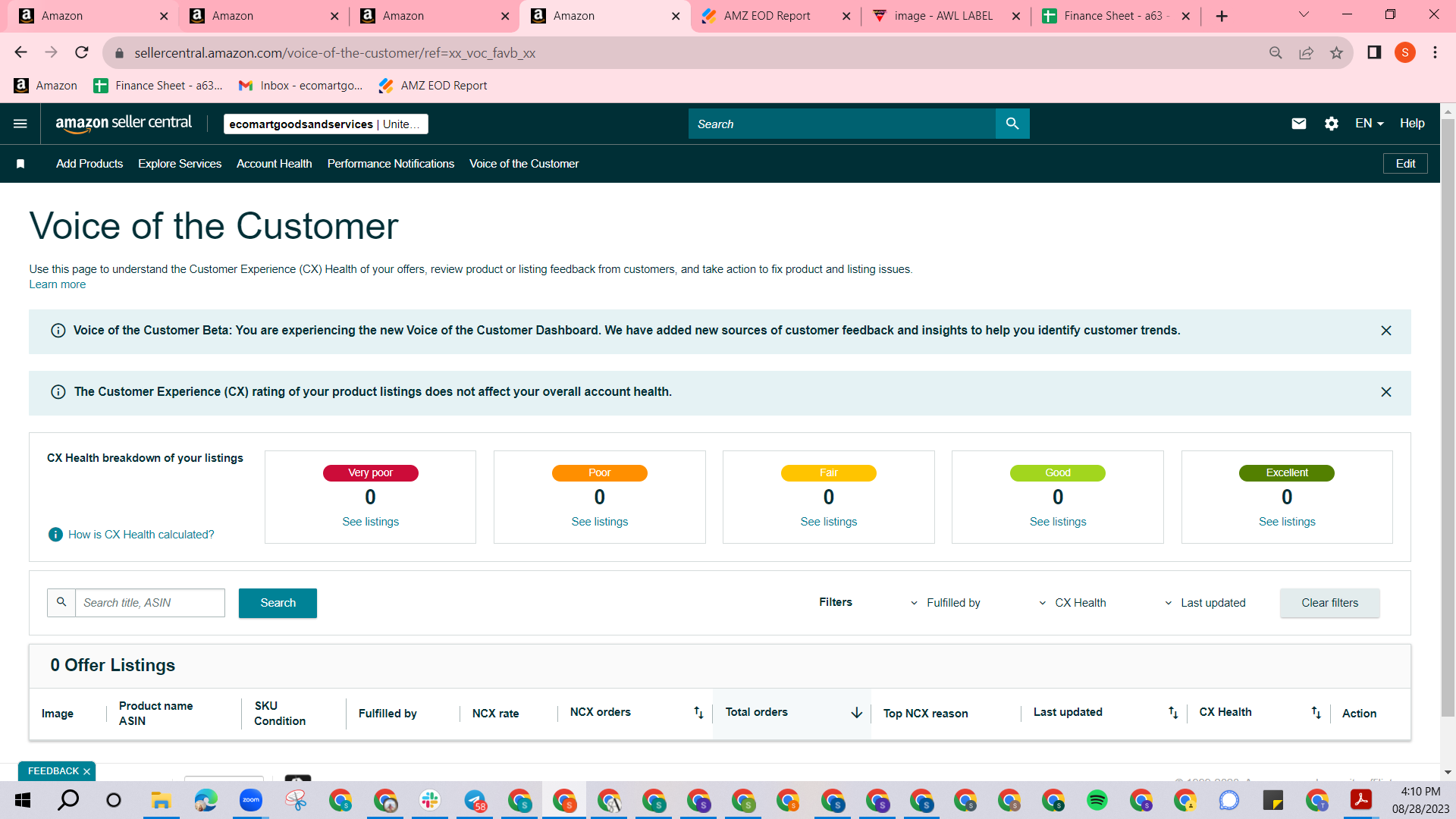The image size is (1456, 819).
Task: See listings under Fair
Action: click(x=829, y=522)
